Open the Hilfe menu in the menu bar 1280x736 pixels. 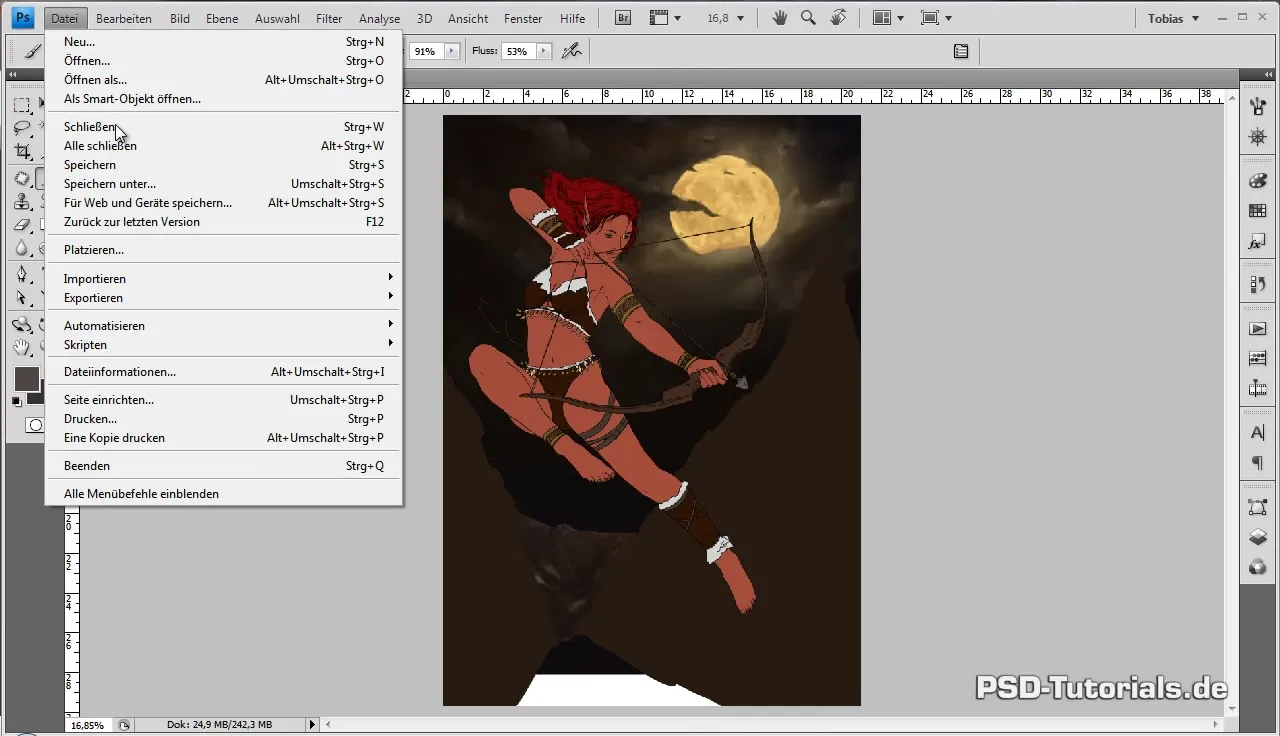coord(573,18)
